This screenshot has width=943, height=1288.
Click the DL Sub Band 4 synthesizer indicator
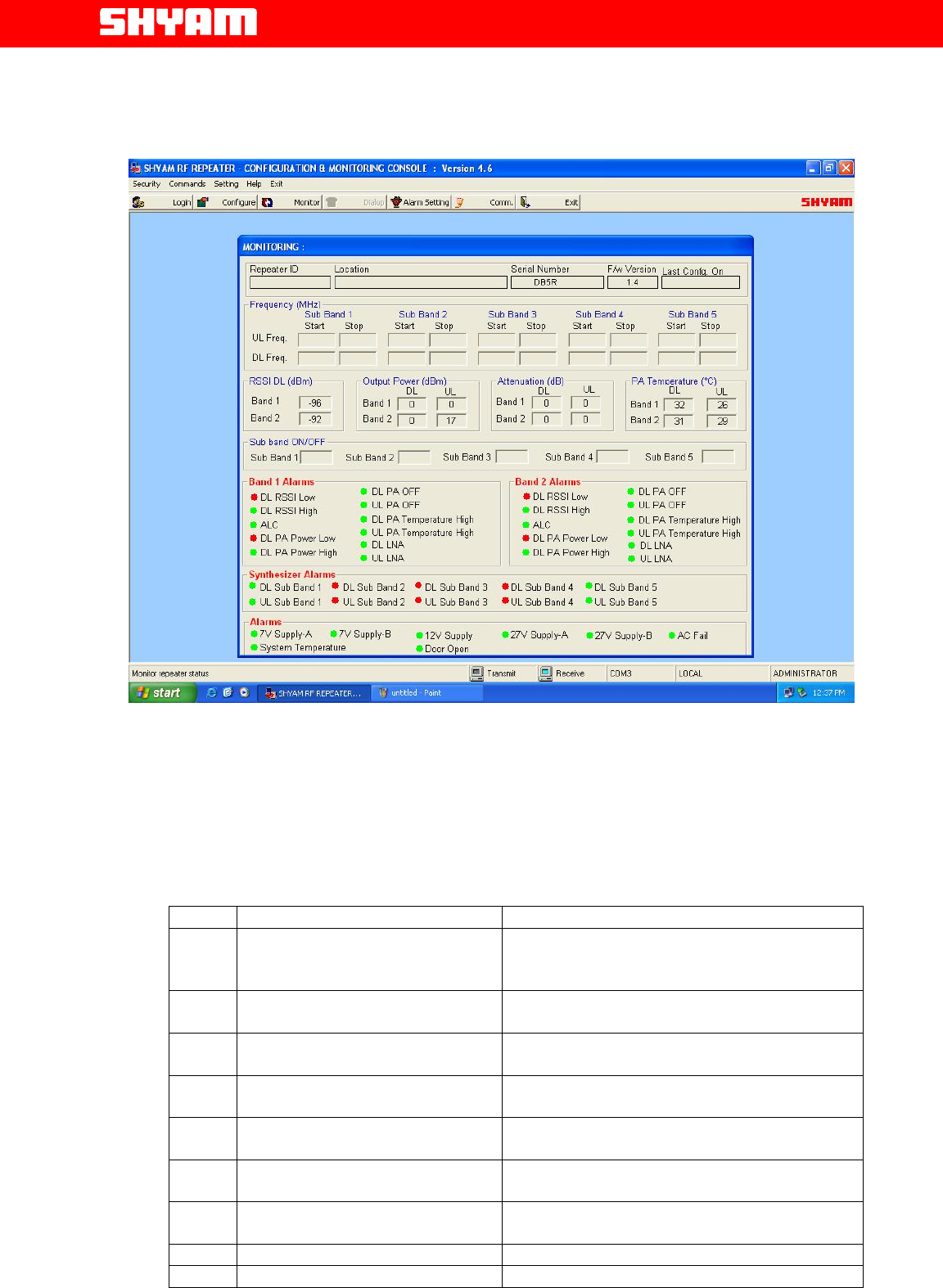(x=505, y=586)
